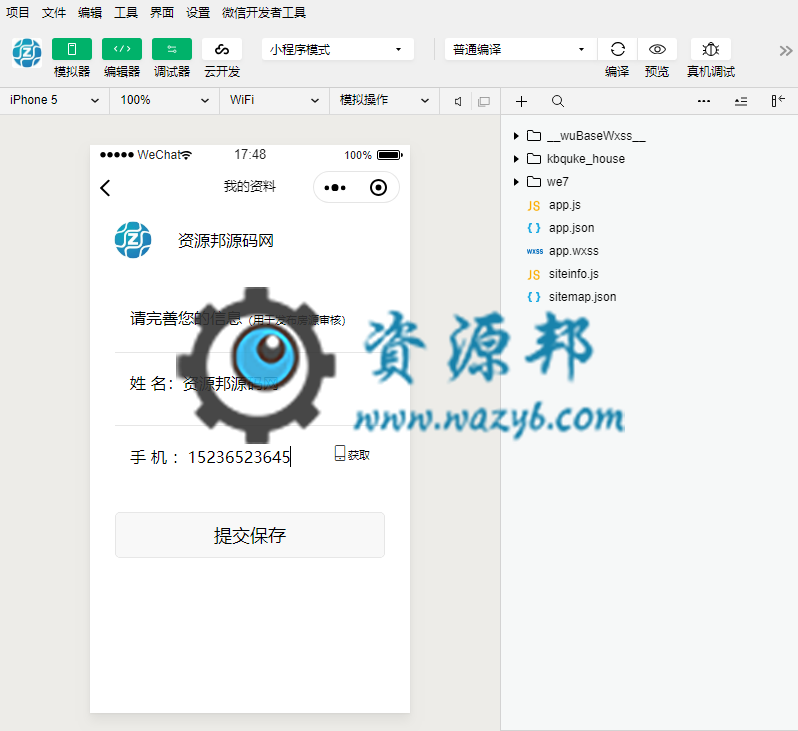
Task: Click the hide file panel icon
Action: [x=778, y=101]
